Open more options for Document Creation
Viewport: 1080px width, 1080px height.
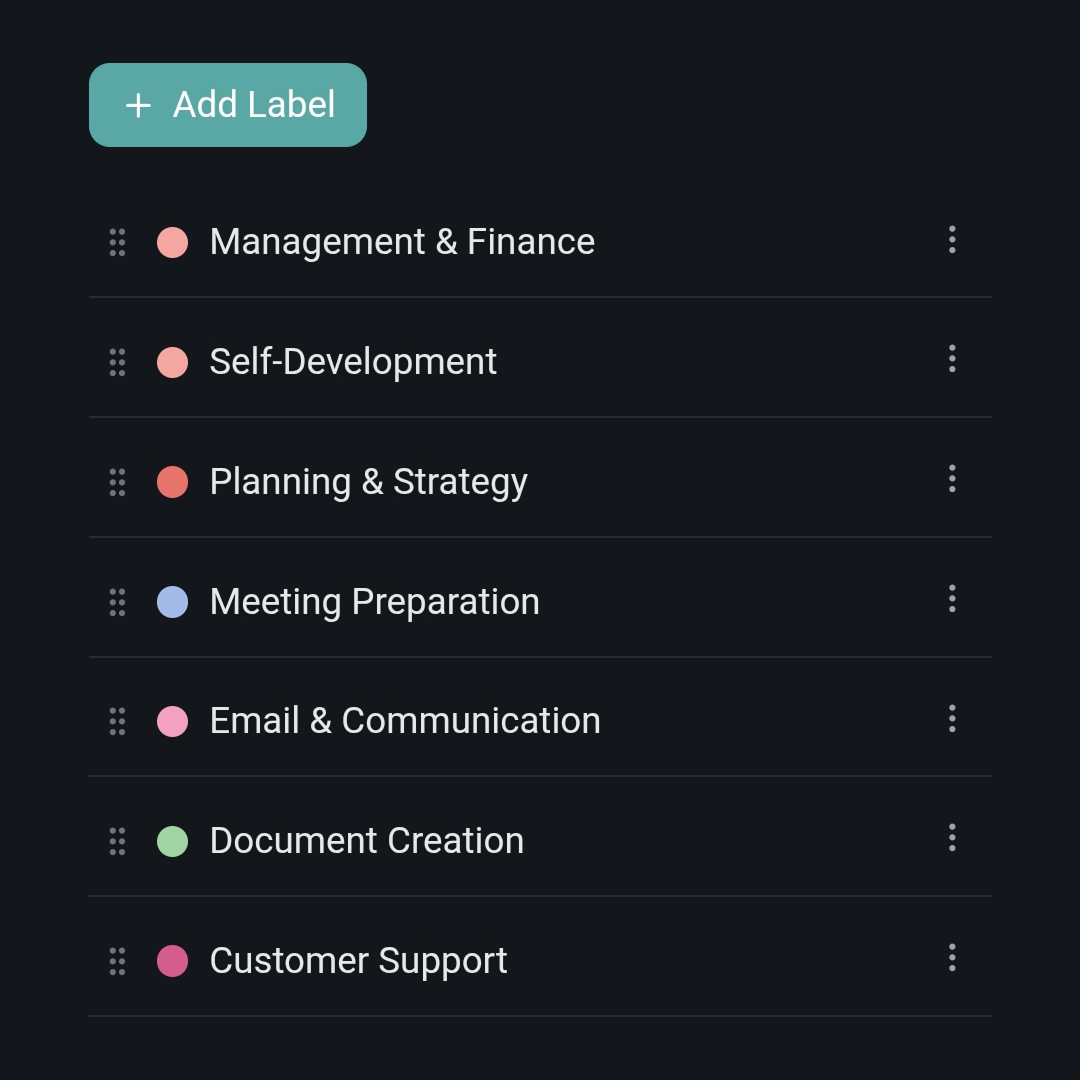click(952, 838)
